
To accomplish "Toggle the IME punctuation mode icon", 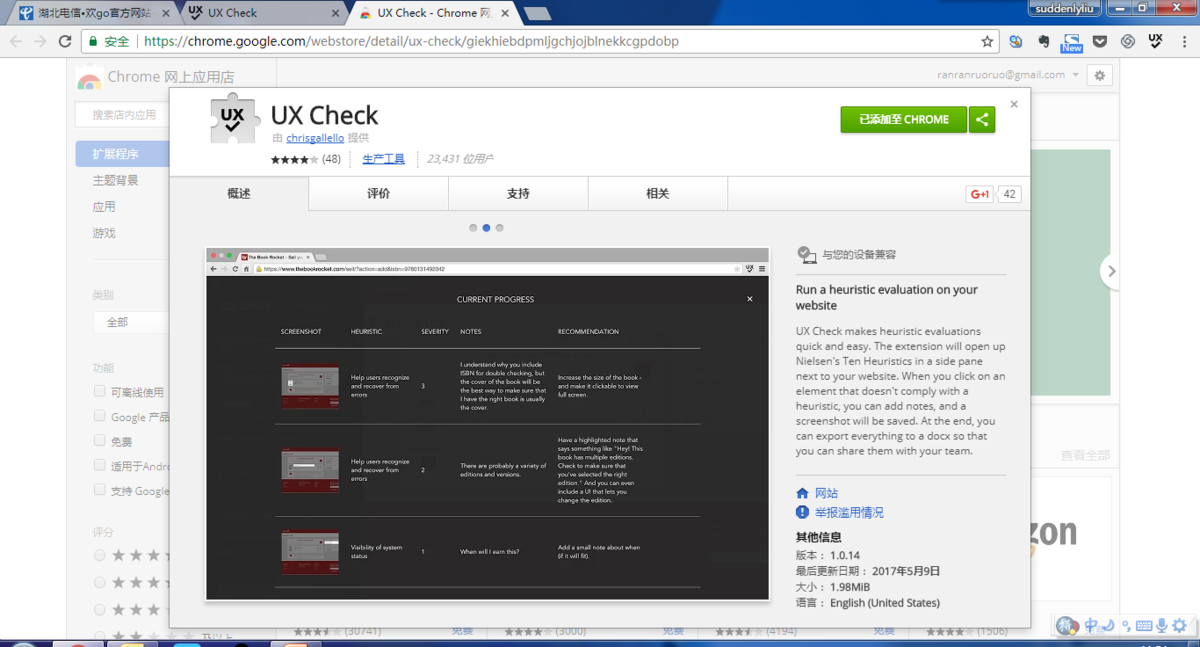I will point(1125,626).
